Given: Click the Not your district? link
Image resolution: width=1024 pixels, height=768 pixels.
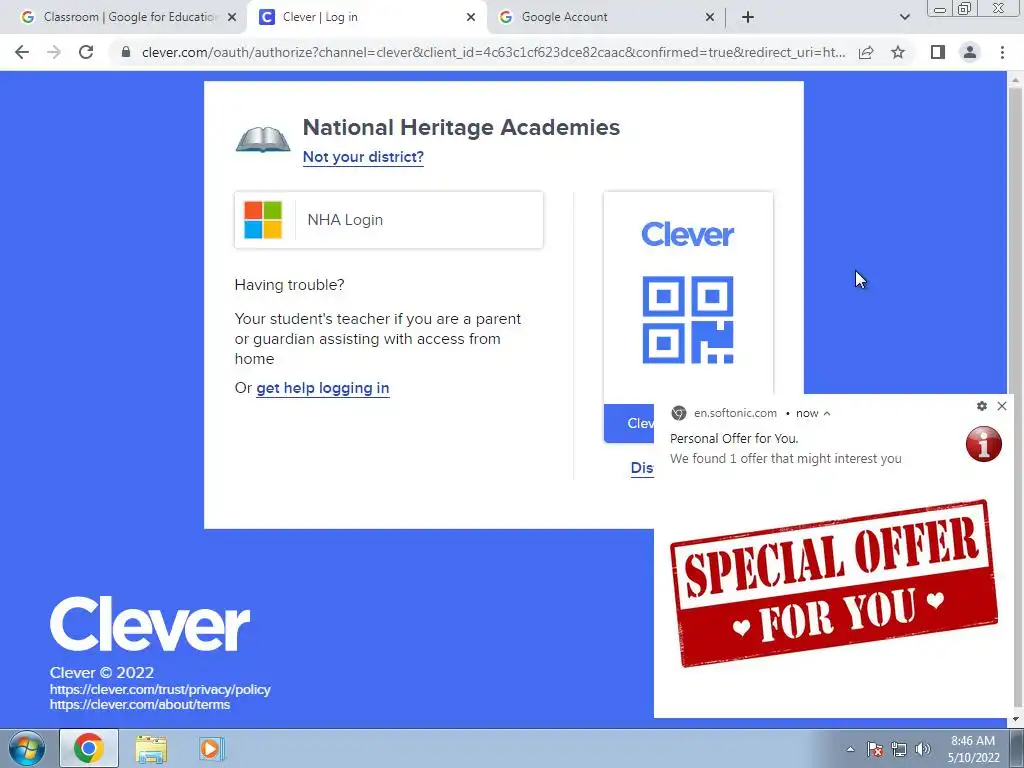Looking at the screenshot, I should (363, 157).
